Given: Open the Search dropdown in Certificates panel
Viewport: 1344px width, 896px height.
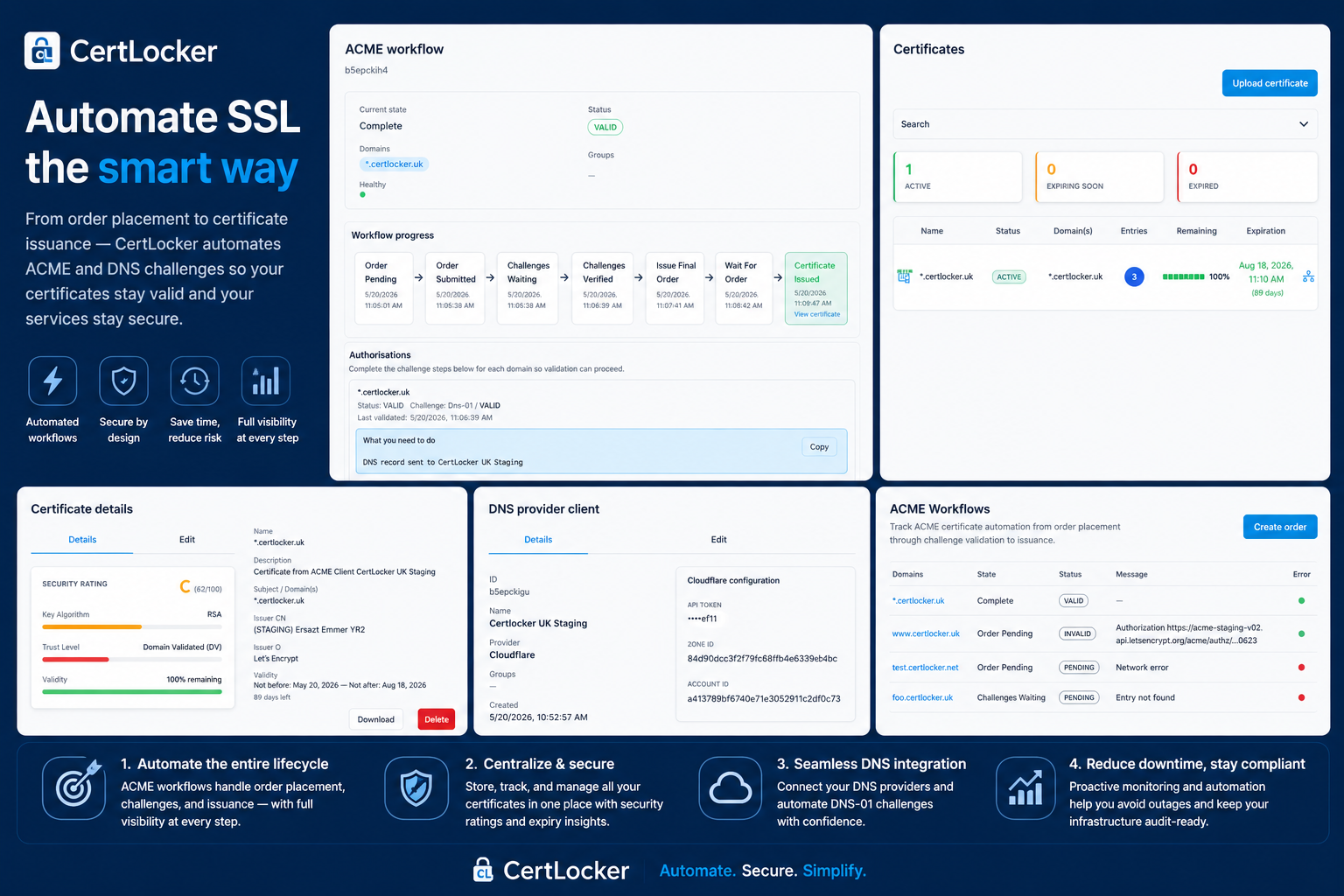Looking at the screenshot, I should tap(1105, 124).
